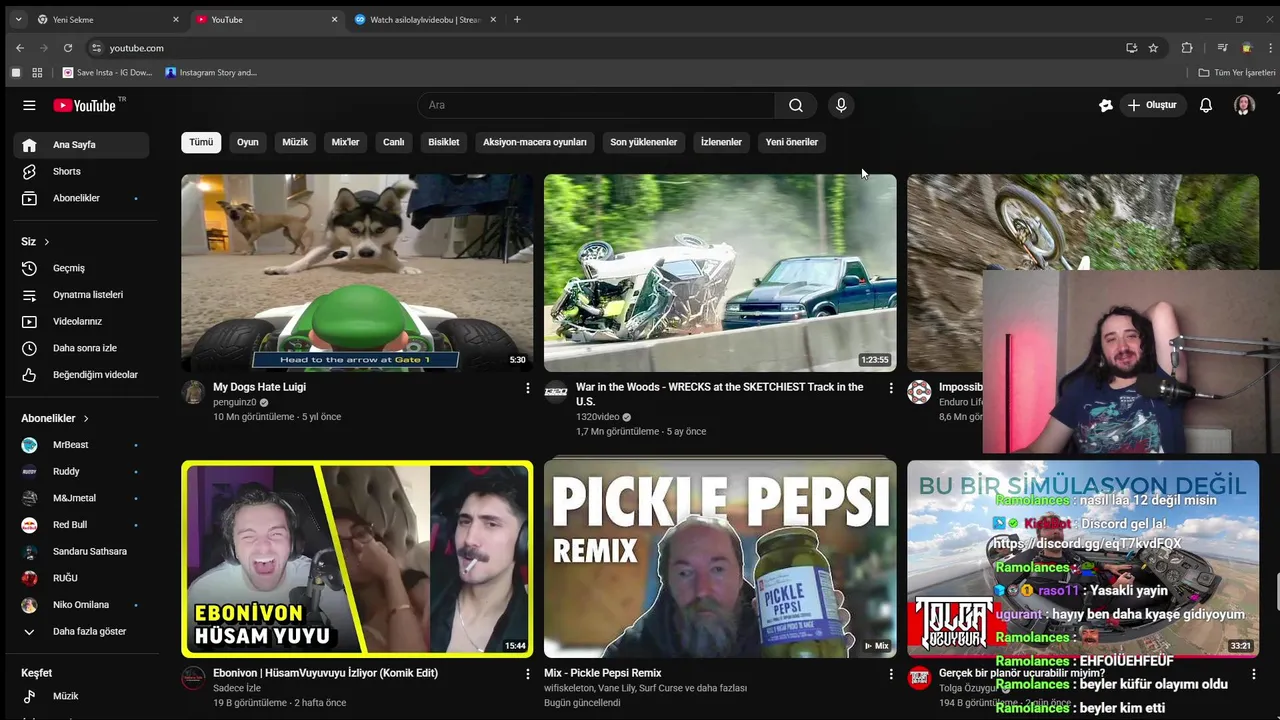Screen dimensions: 1280x720
Task: Select the Mix'ler filter chip
Action: (x=345, y=142)
